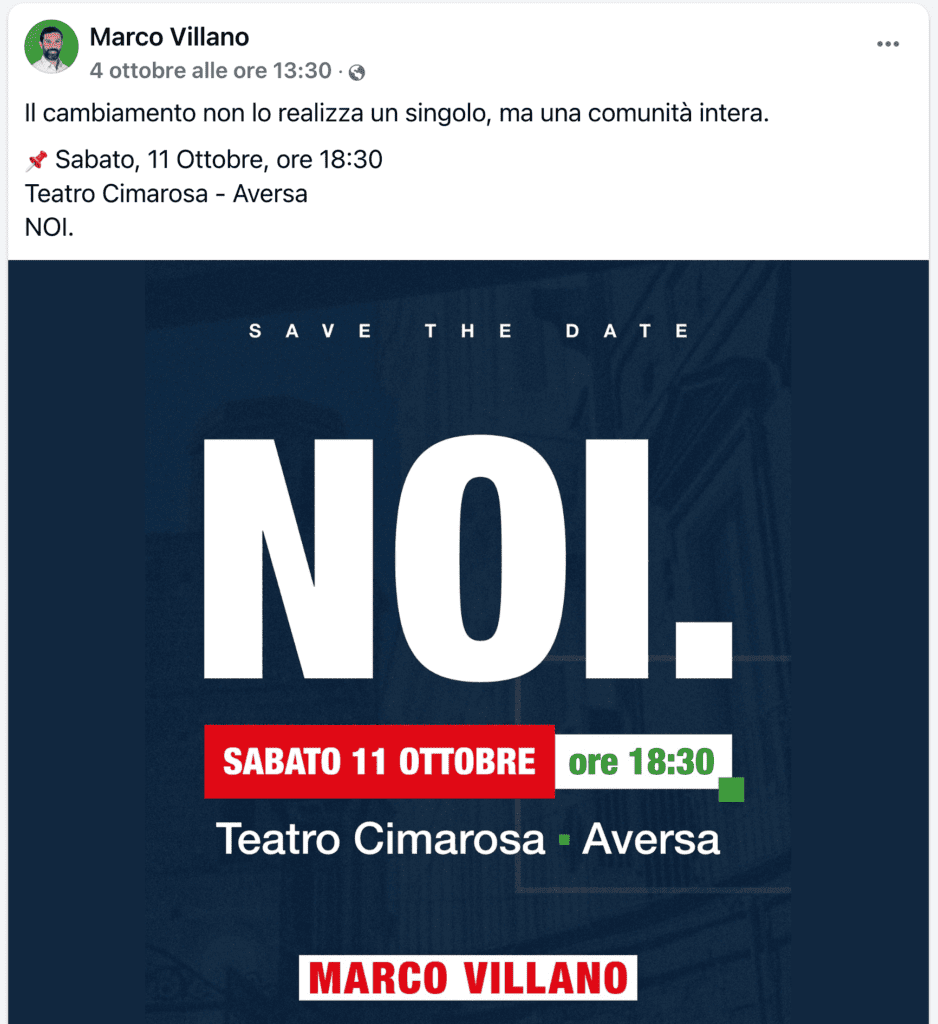Screen dimensions: 938x1024
Task: Click the word "Aversa" on the poster
Action: pos(651,839)
